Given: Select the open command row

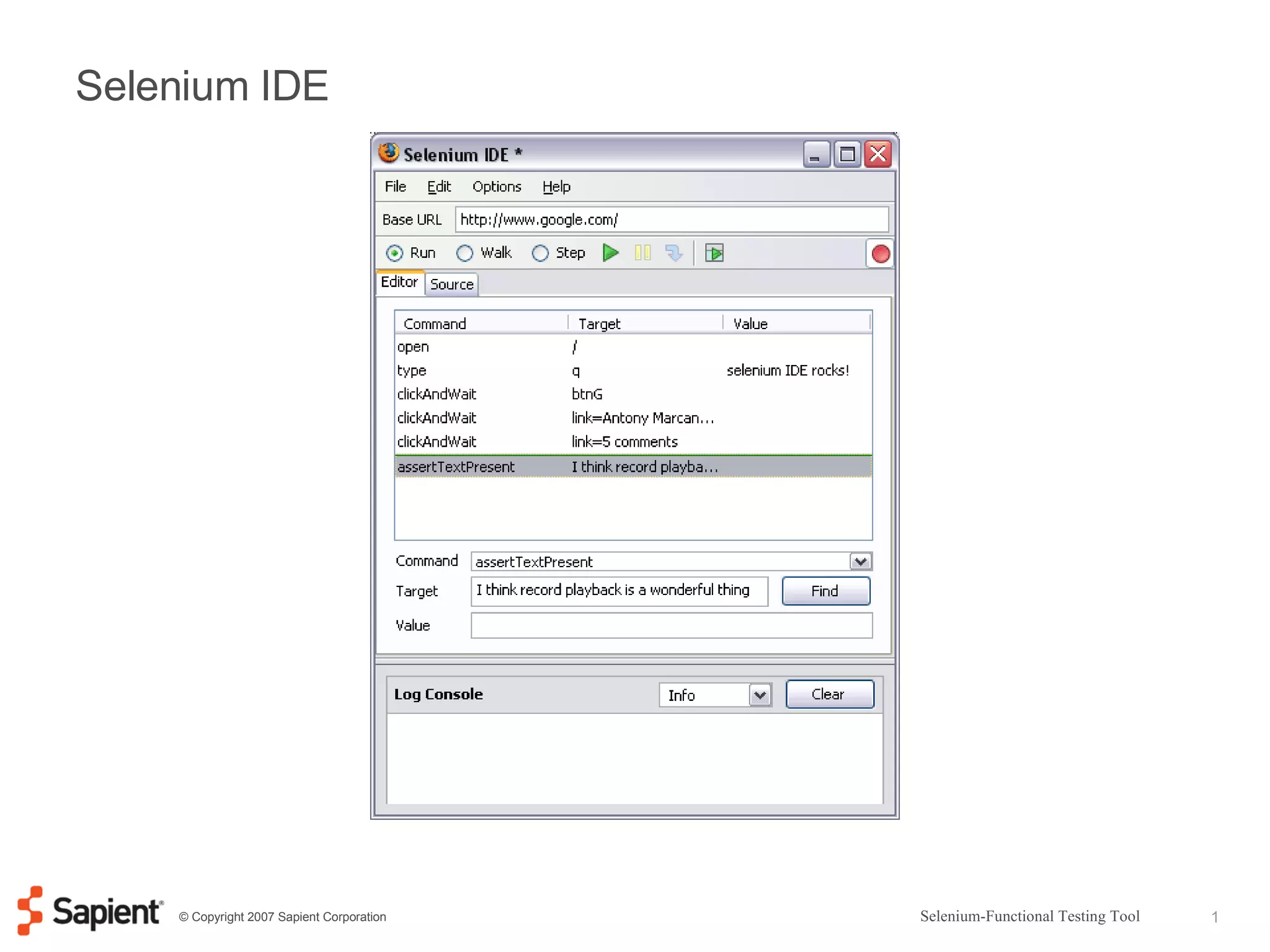Looking at the screenshot, I should pos(633,347).
